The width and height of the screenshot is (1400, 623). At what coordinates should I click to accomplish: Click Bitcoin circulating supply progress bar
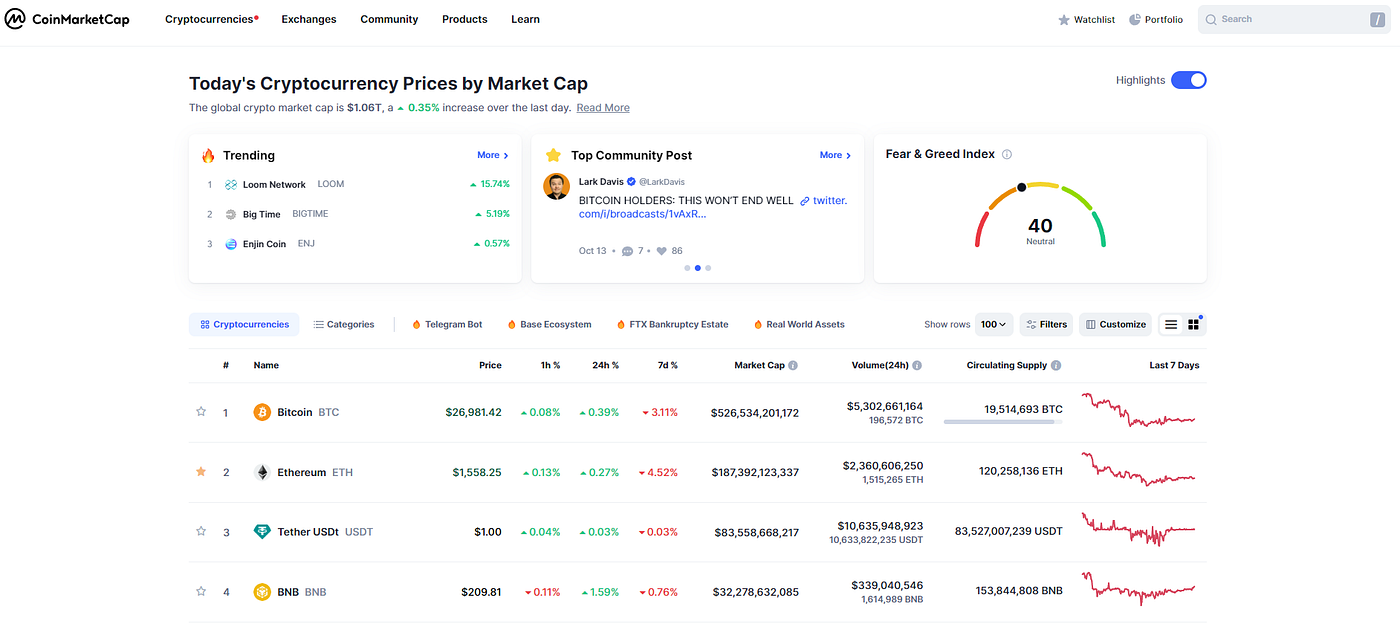pyautogui.click(x=1003, y=422)
